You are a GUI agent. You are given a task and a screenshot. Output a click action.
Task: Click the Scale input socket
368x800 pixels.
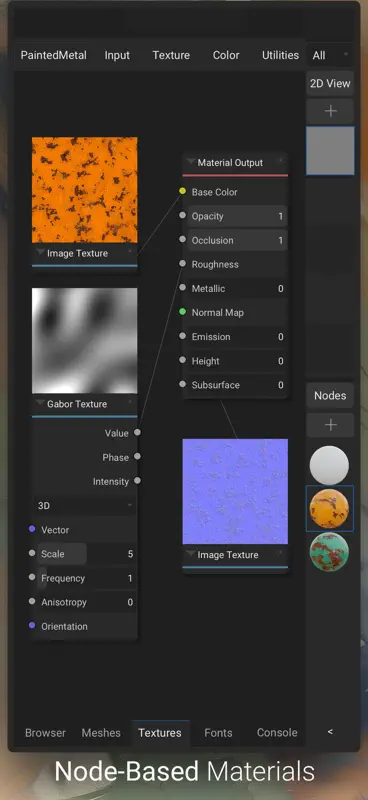(32, 553)
